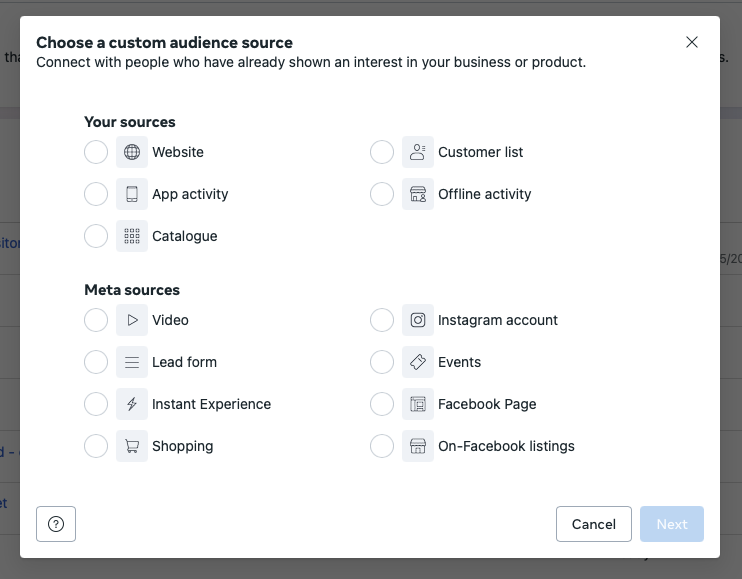This screenshot has height=579, width=742.
Task: Click the 'Your sources' heading
Action: [x=130, y=122]
